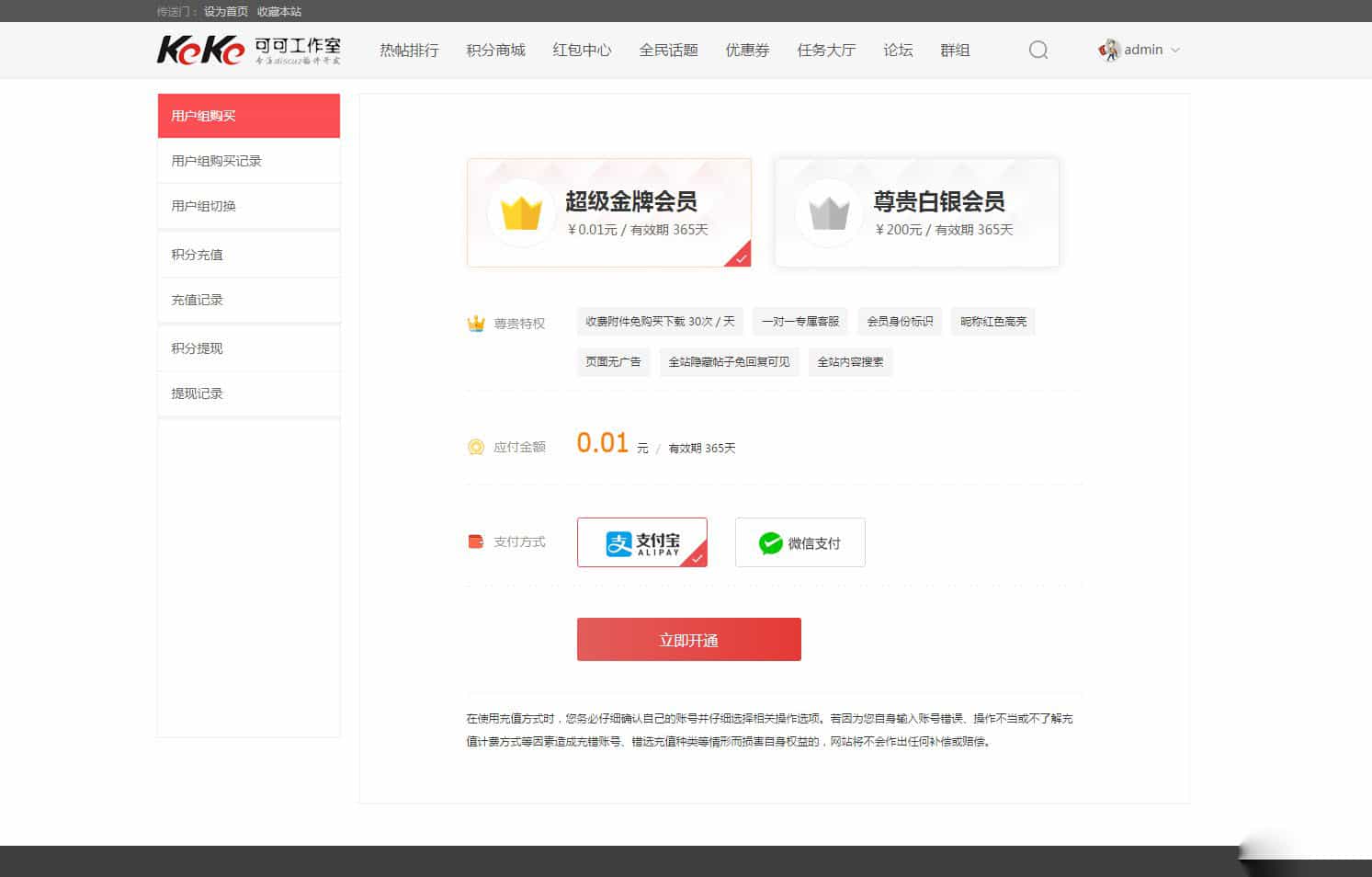Image resolution: width=1372 pixels, height=877 pixels.
Task: Open 用户组购买记录 in the sidebar
Action: point(249,161)
